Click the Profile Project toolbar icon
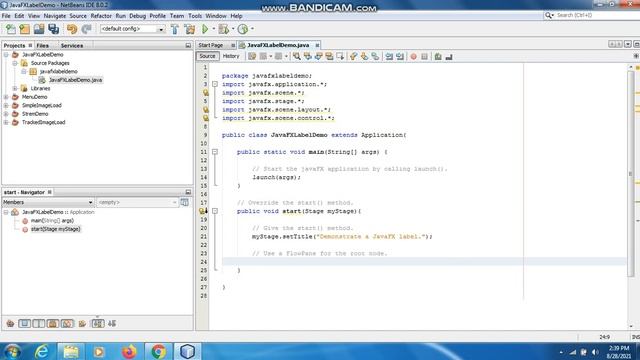Screen dimensions: 640x360 243,29
